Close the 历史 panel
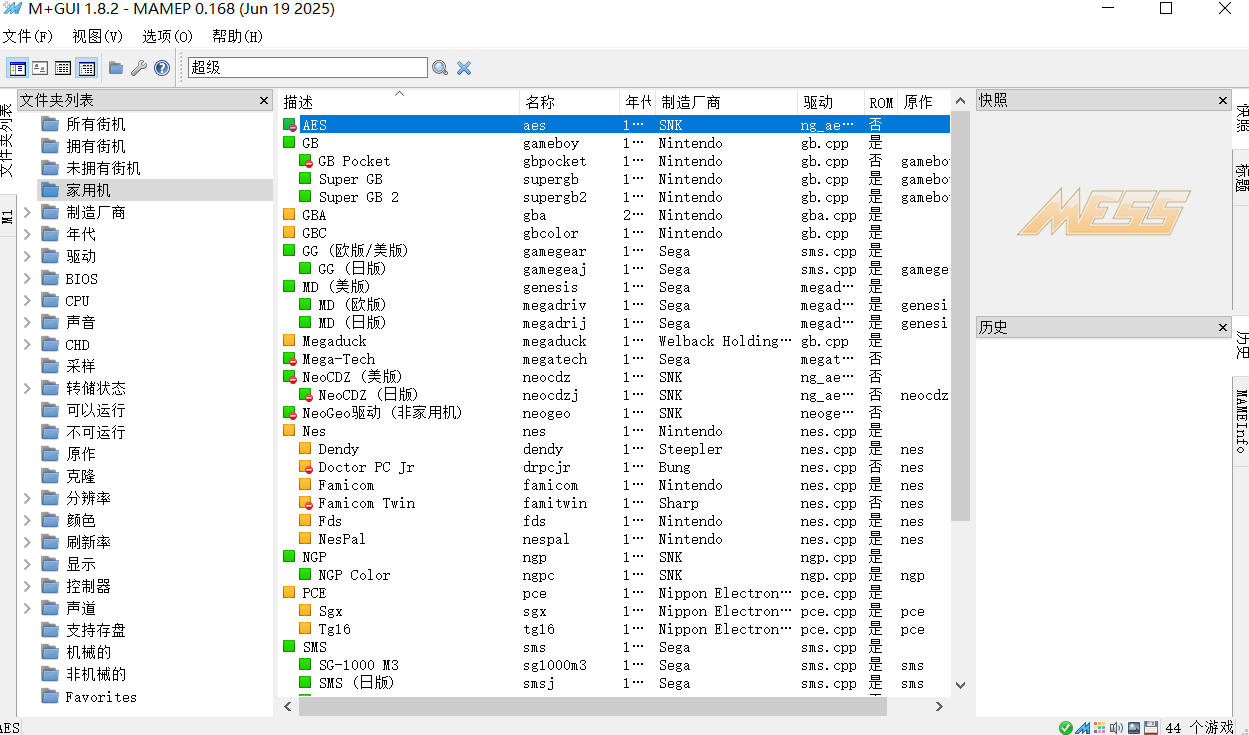Viewport: 1249px width, 735px height. point(1223,327)
